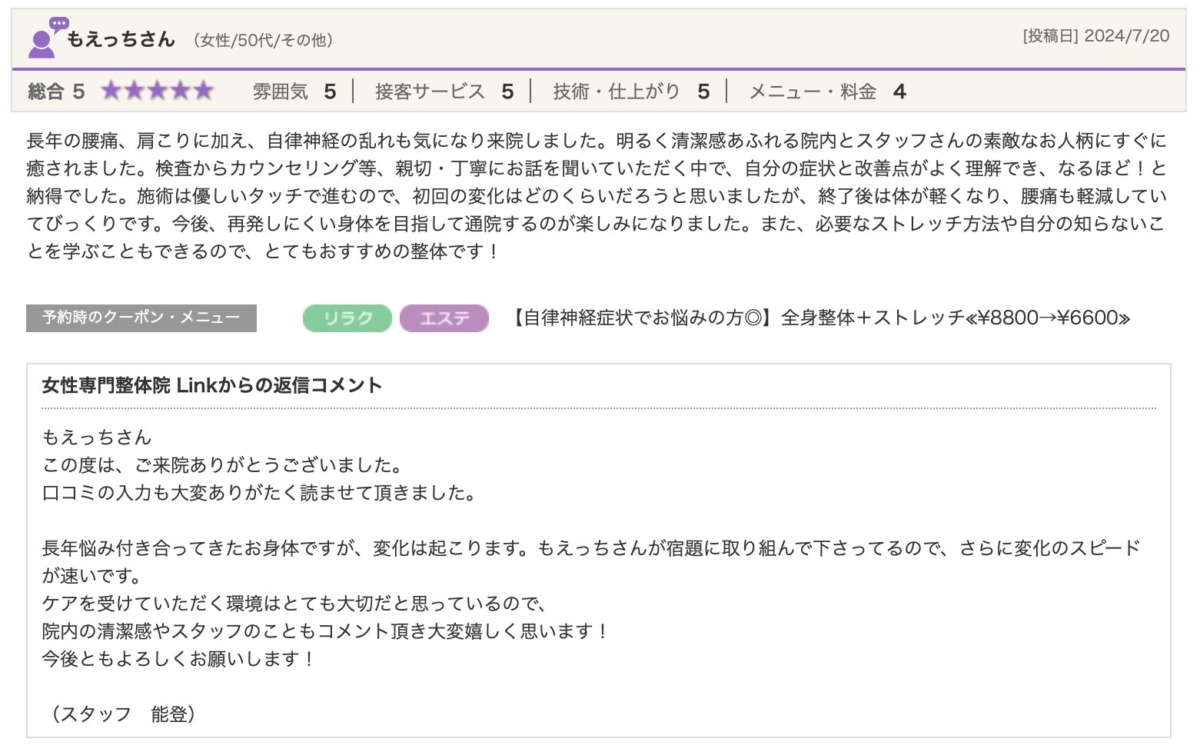Click the reviewer name もえっちさん
The height and width of the screenshot is (752, 1200).
[x=120, y=40]
